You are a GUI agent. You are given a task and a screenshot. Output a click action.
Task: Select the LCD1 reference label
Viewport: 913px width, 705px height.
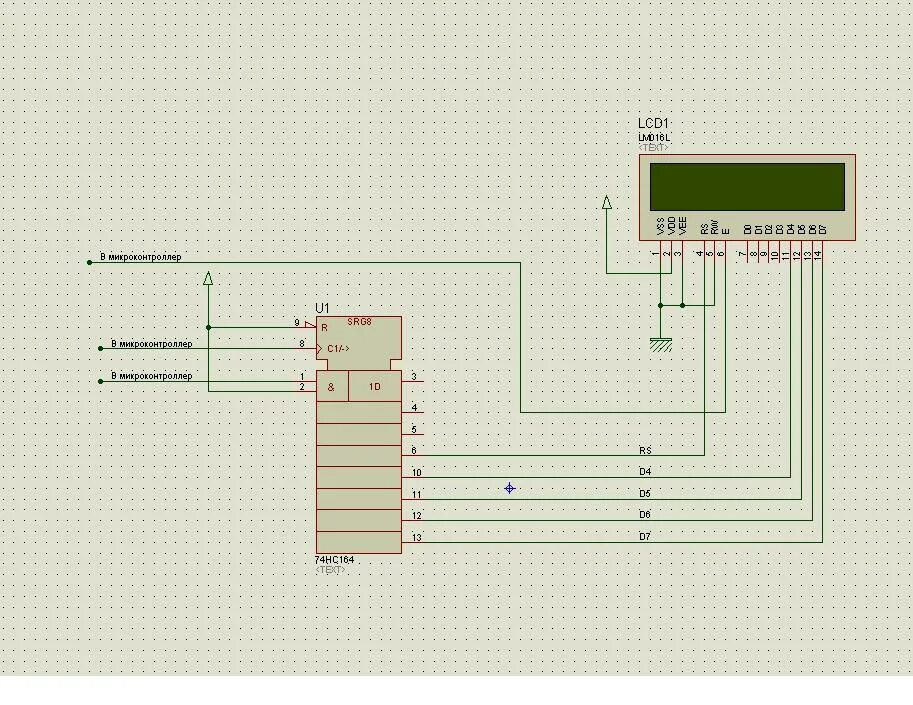[x=653, y=123]
